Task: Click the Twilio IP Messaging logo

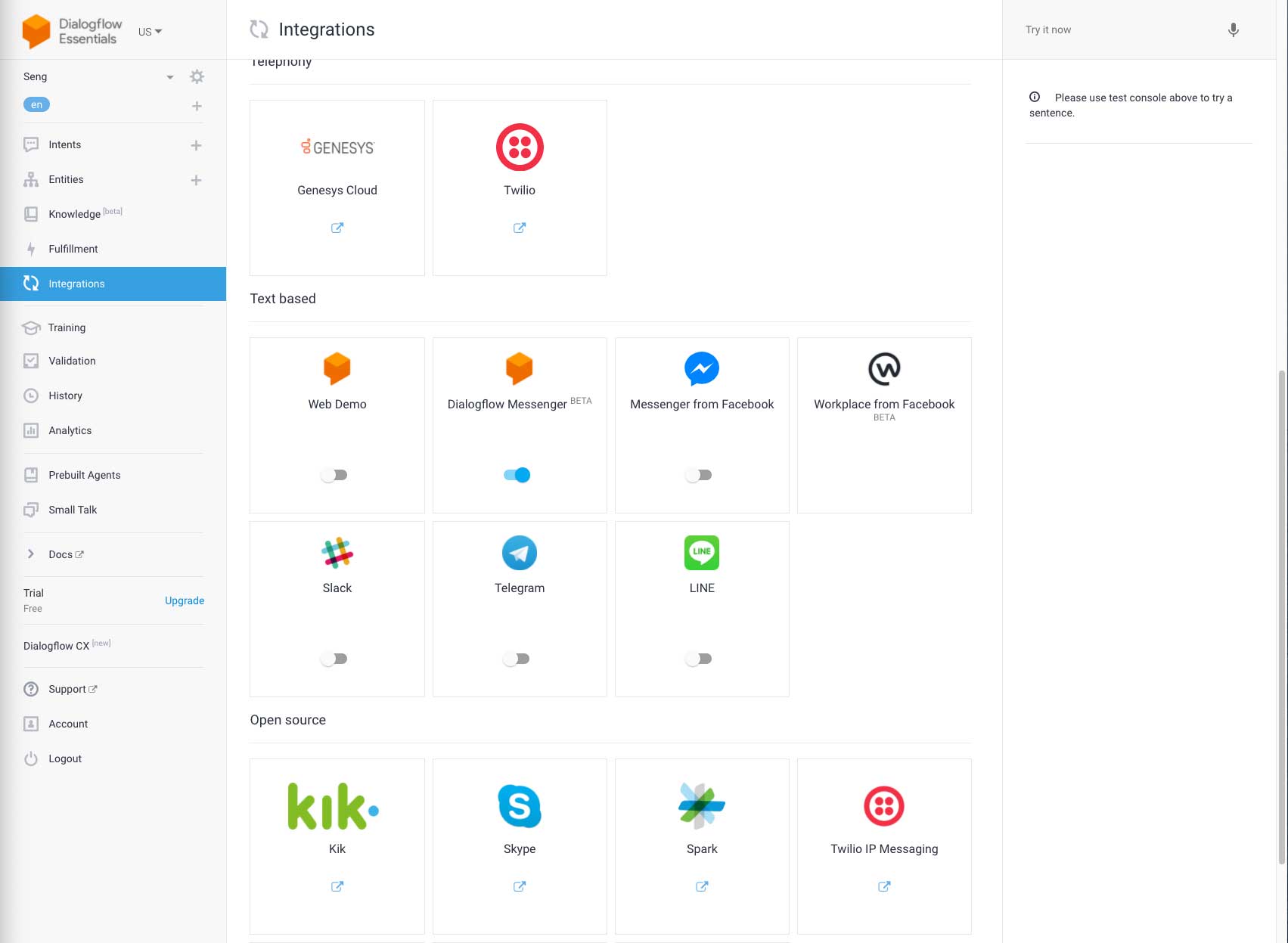Action: [884, 806]
